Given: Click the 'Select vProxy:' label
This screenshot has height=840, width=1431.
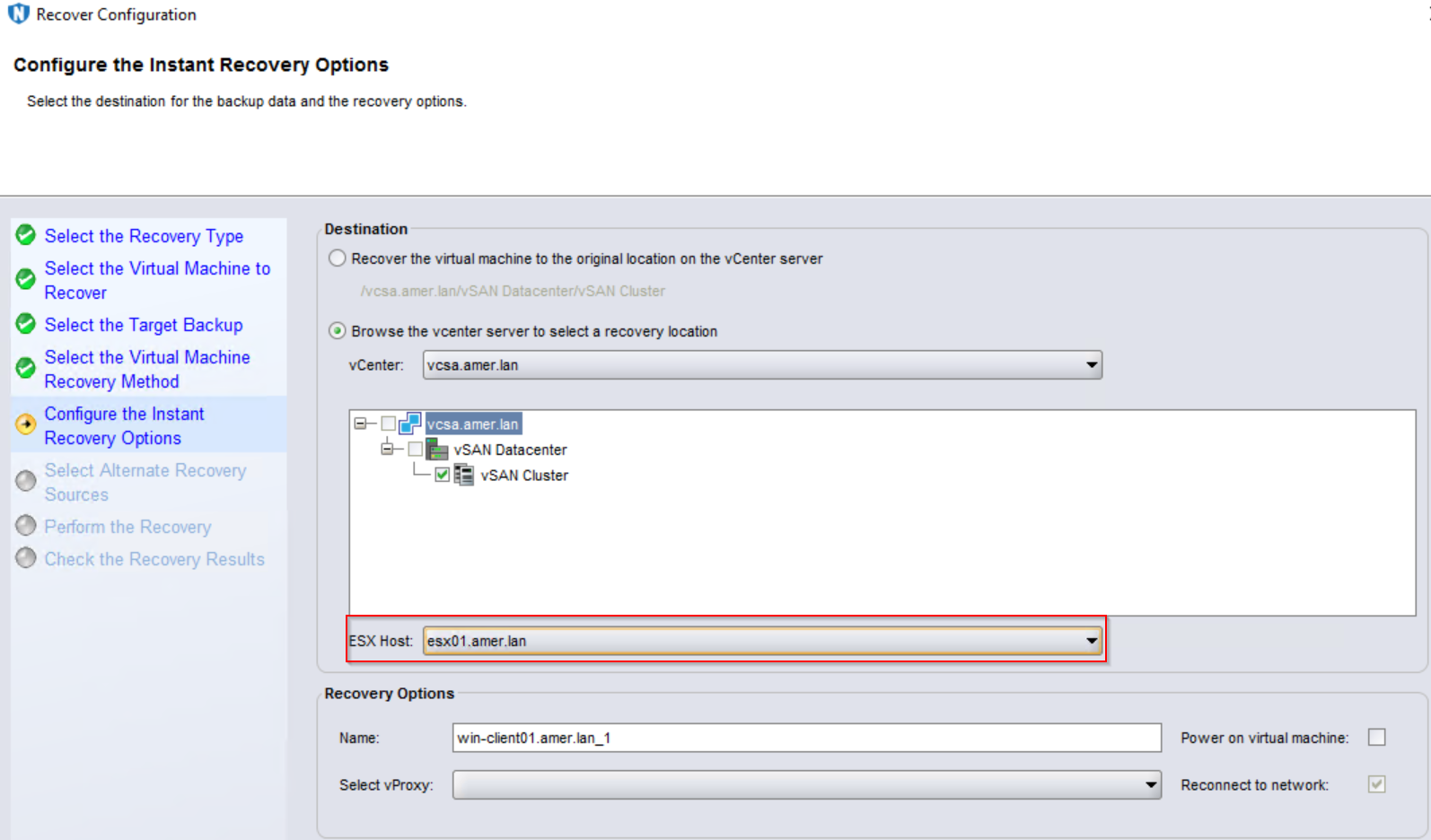Looking at the screenshot, I should pyautogui.click(x=386, y=785).
